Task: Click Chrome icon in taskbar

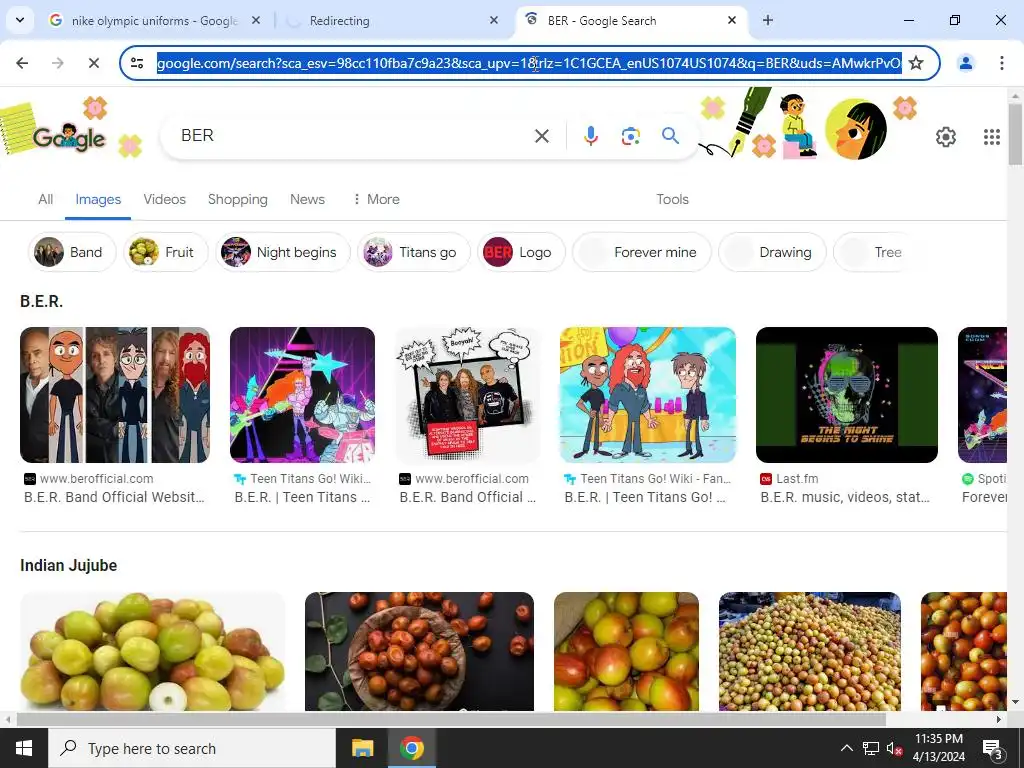Action: point(411,748)
